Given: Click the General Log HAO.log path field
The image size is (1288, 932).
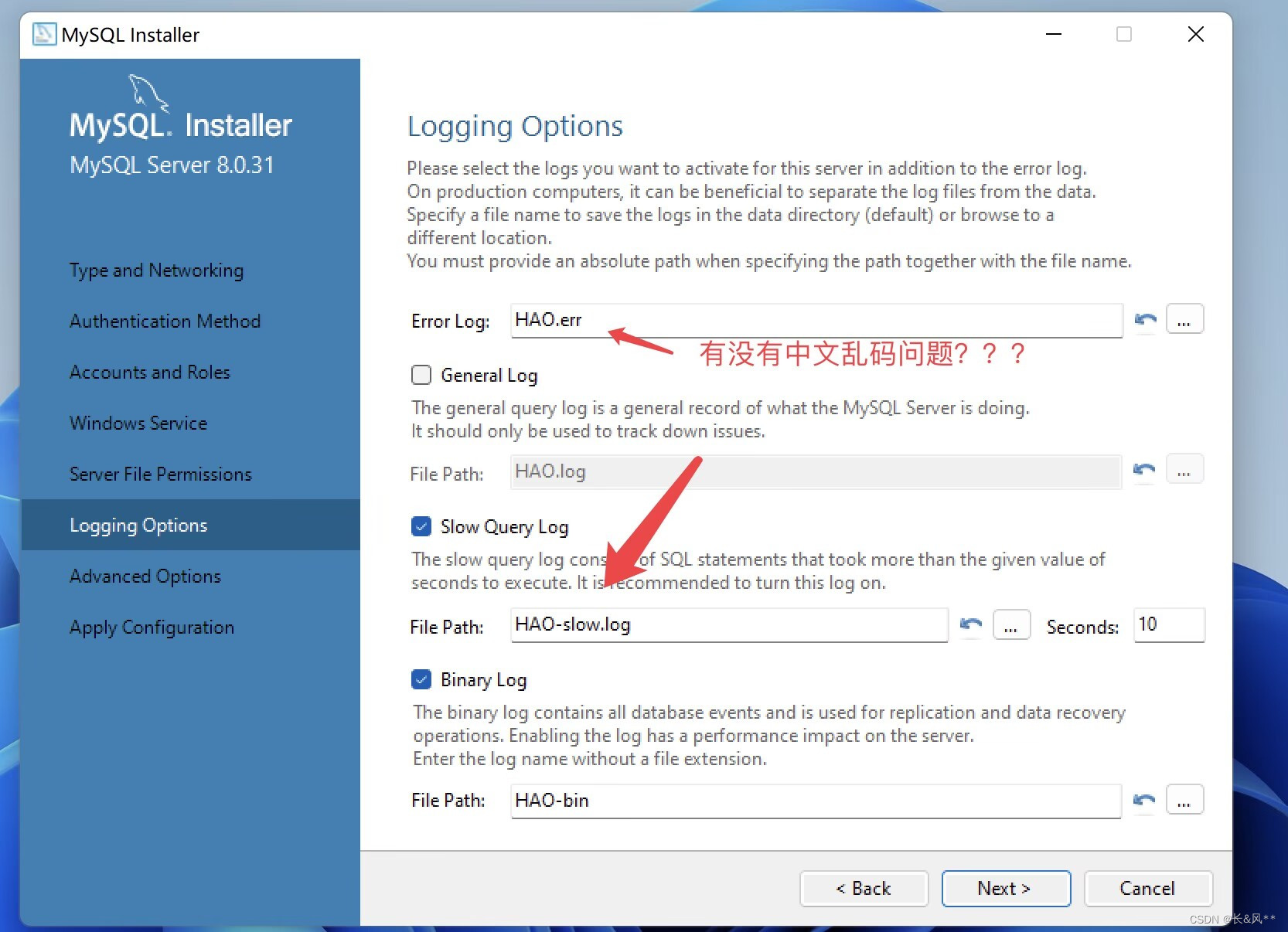Looking at the screenshot, I should (816, 471).
